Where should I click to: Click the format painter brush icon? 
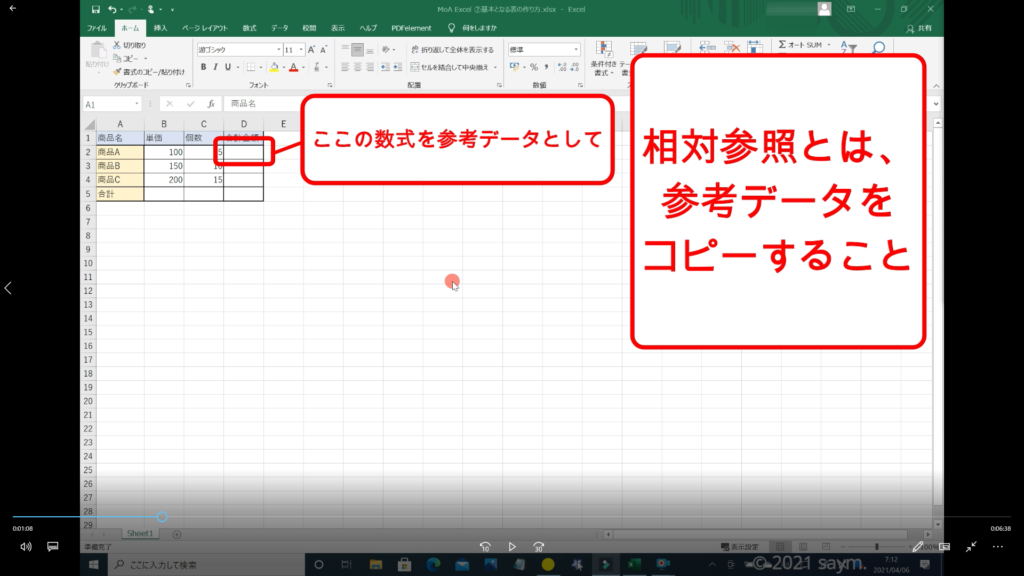116,72
